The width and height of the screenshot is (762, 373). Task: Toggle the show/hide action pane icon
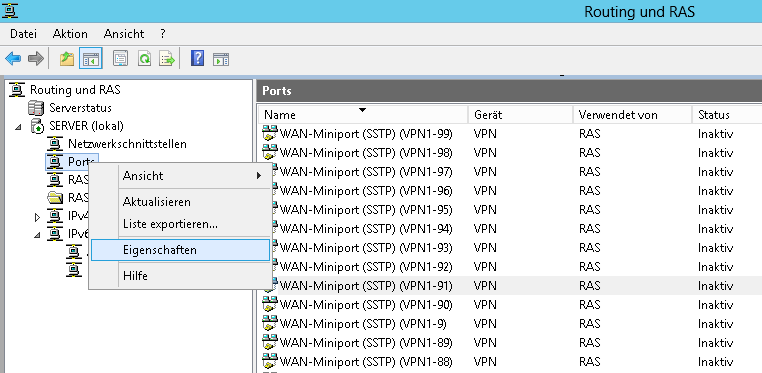pos(221,59)
